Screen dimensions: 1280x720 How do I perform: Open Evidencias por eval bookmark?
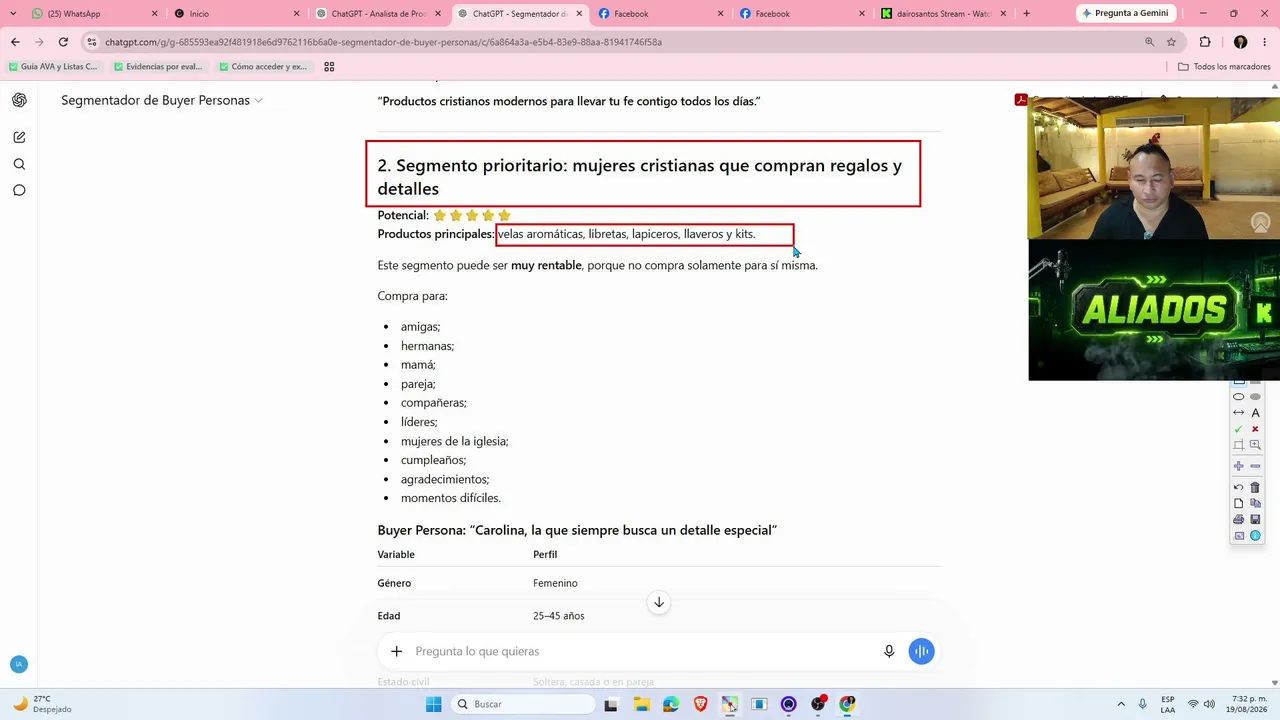[x=158, y=67]
